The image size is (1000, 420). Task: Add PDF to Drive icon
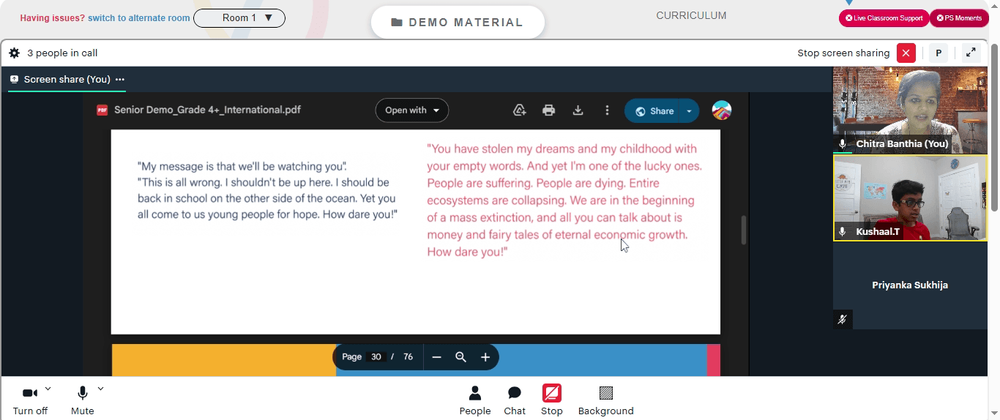pos(520,110)
